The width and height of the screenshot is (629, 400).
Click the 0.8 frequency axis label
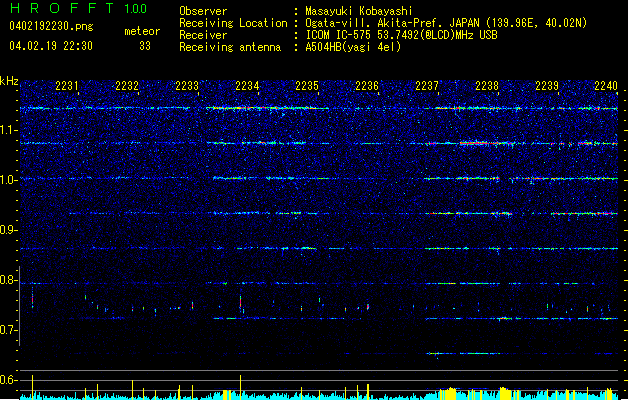[9, 280]
